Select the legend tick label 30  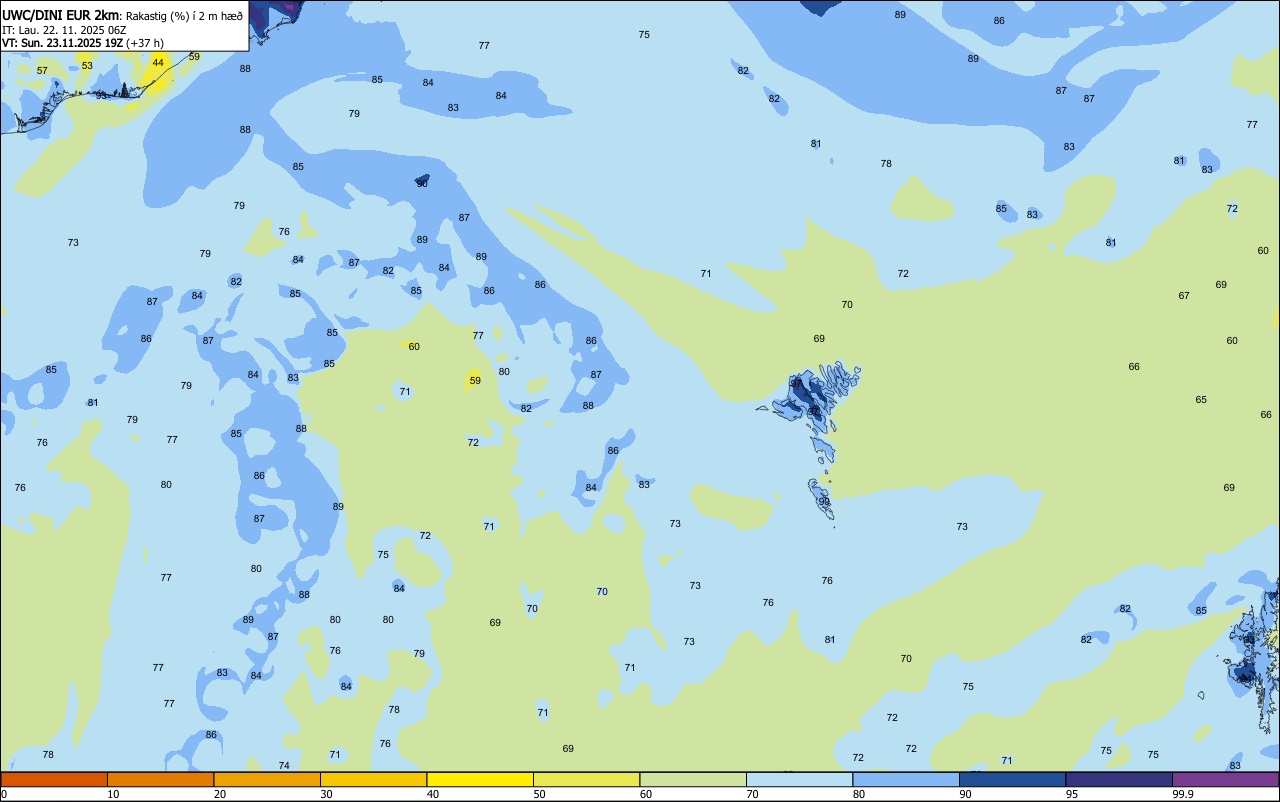[326, 794]
